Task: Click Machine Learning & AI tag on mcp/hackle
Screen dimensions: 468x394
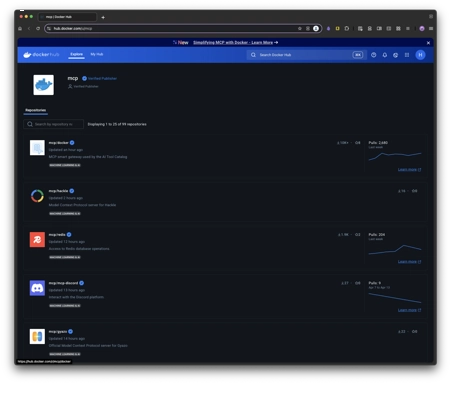Action: [65, 214]
